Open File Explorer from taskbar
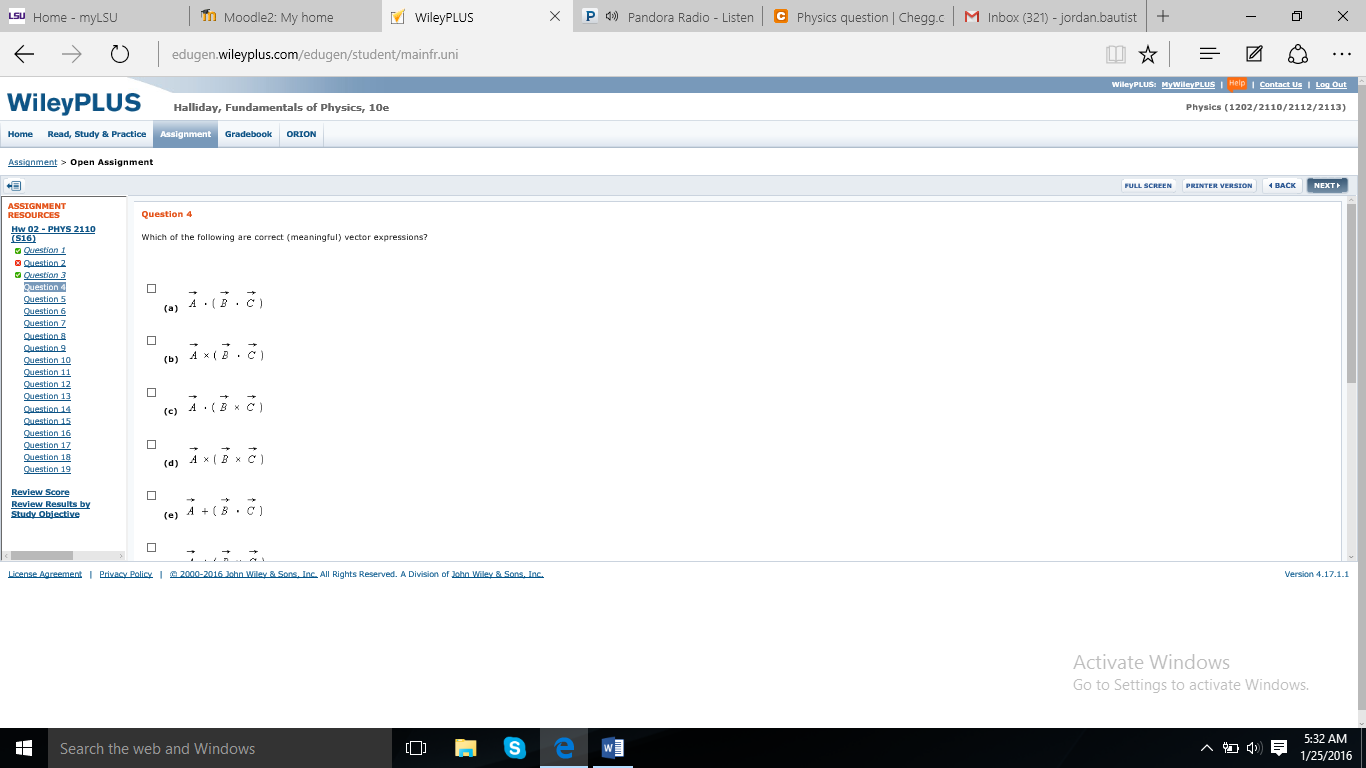 coord(466,748)
